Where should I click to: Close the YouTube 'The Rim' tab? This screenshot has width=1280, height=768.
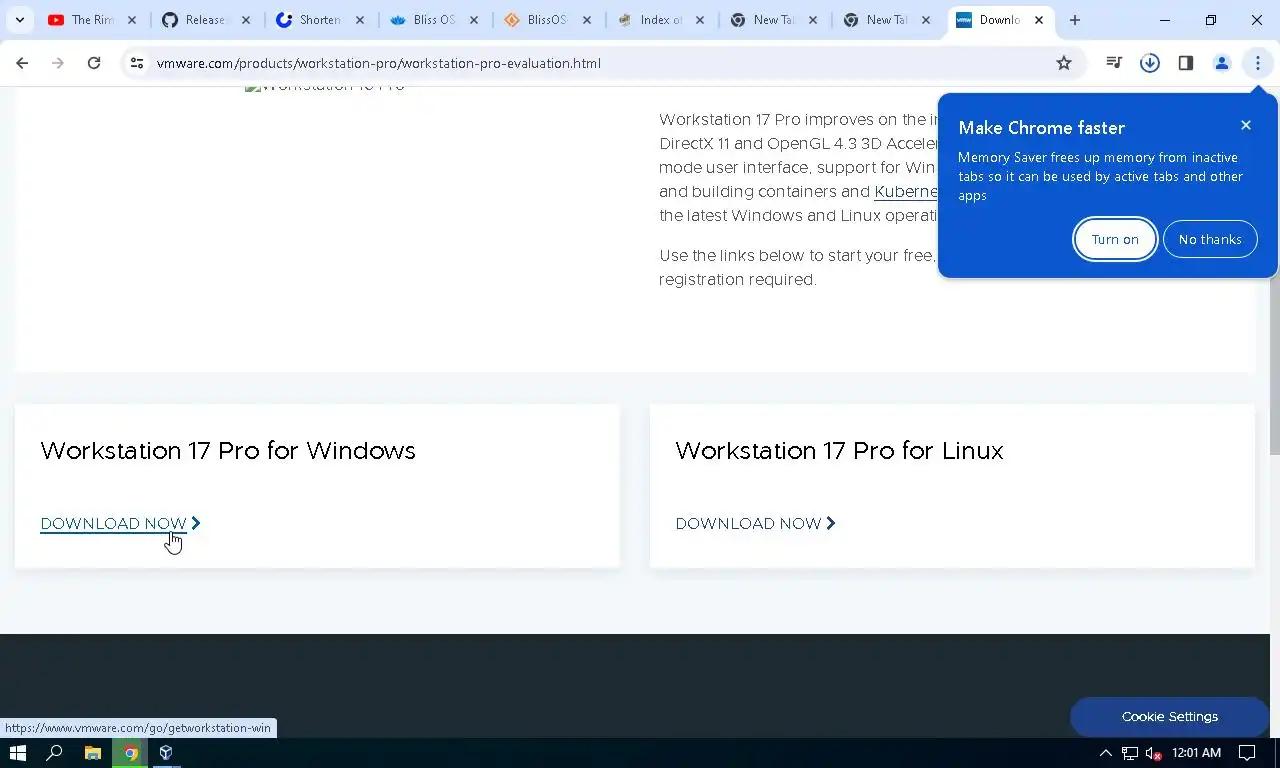131,20
